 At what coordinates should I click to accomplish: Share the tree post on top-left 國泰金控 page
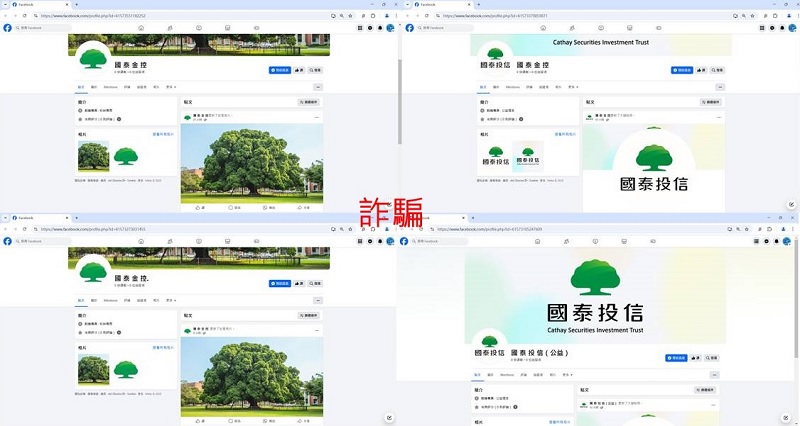(304, 208)
